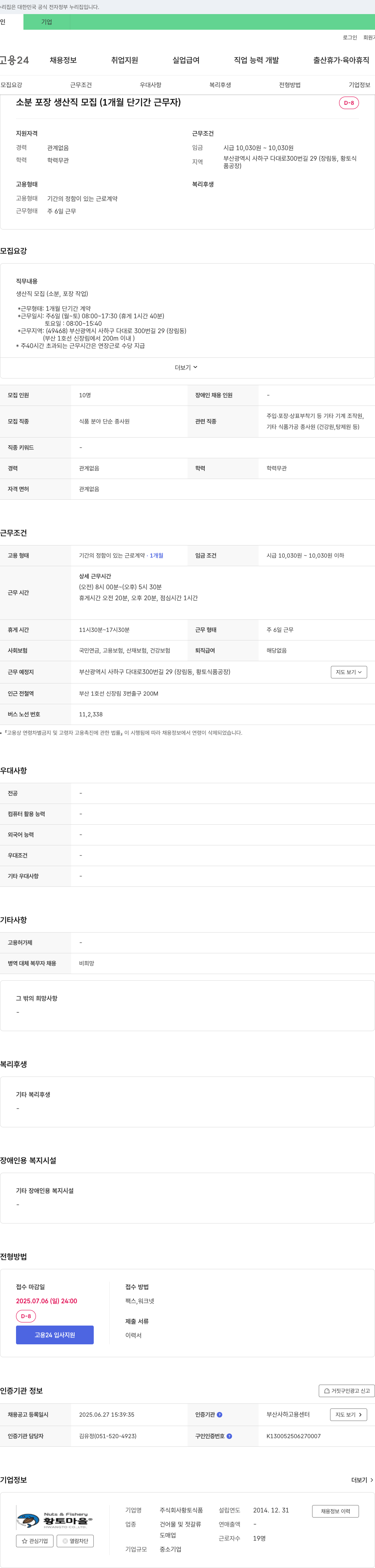Report false ad via 거짓구인광고 신고
Screen dimensions: 375x1568
tap(346, 1390)
